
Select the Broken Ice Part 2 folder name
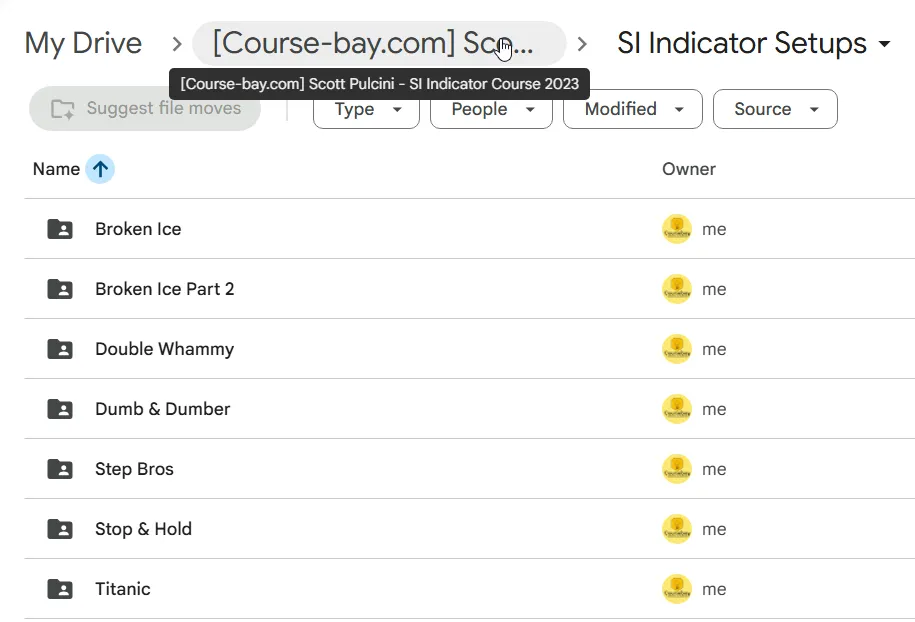165,289
